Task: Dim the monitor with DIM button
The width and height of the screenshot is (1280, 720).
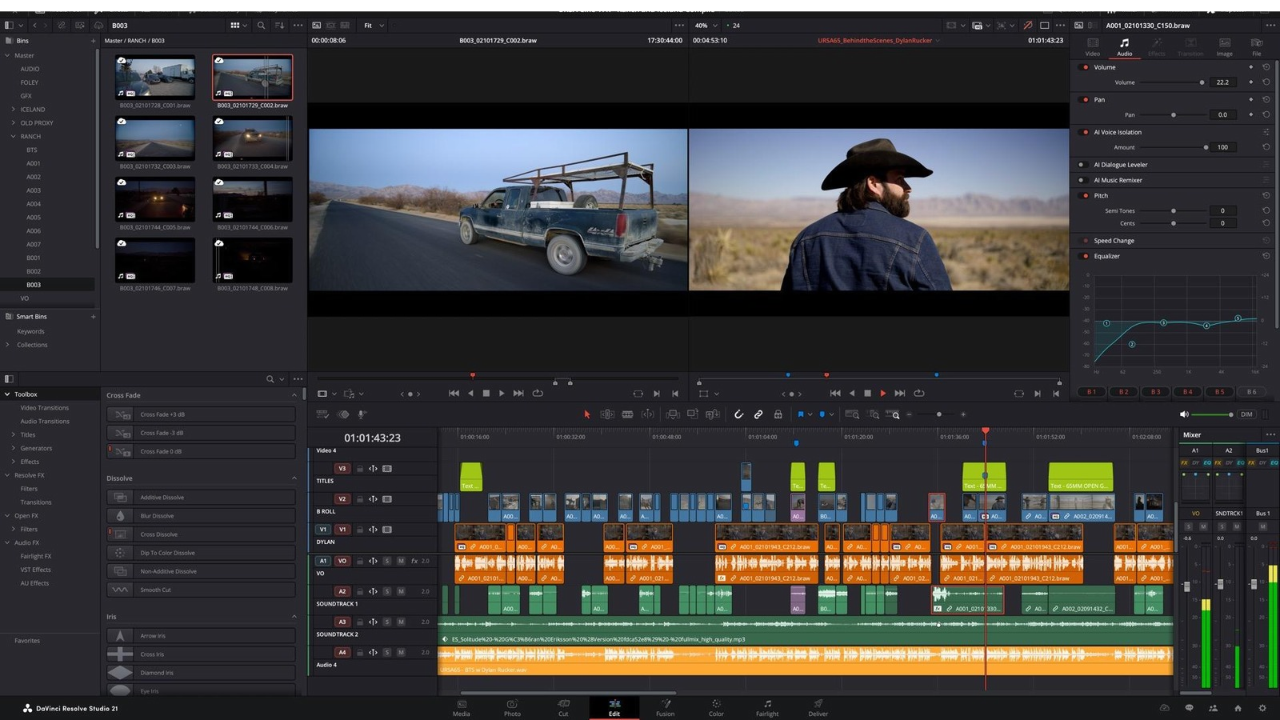Action: (1246, 414)
